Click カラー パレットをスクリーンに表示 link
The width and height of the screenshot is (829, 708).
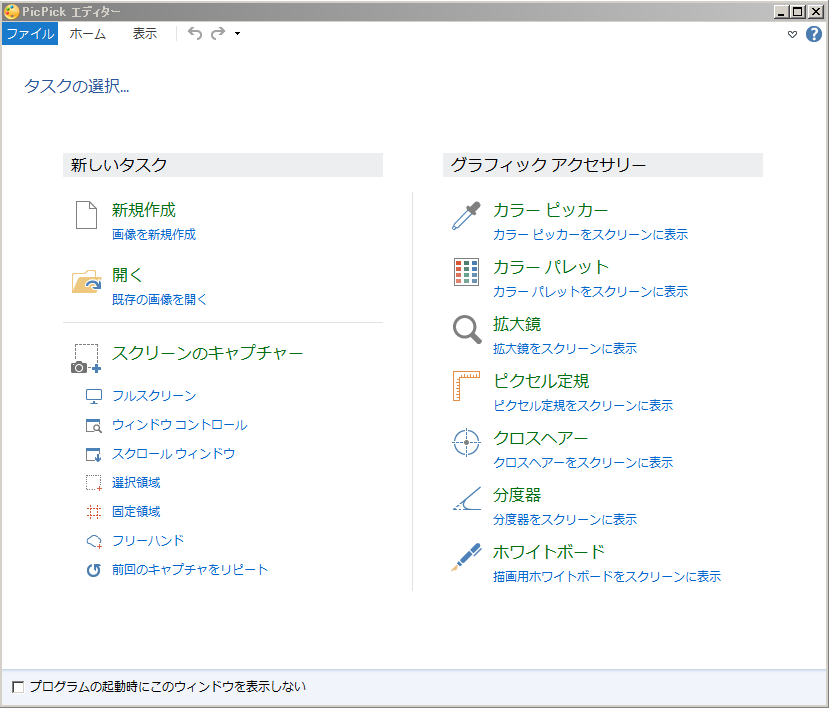coord(591,291)
